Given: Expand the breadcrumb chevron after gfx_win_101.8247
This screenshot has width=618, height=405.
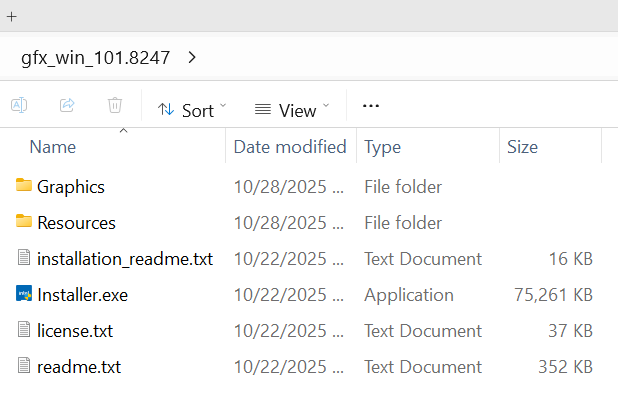Looking at the screenshot, I should point(192,57).
